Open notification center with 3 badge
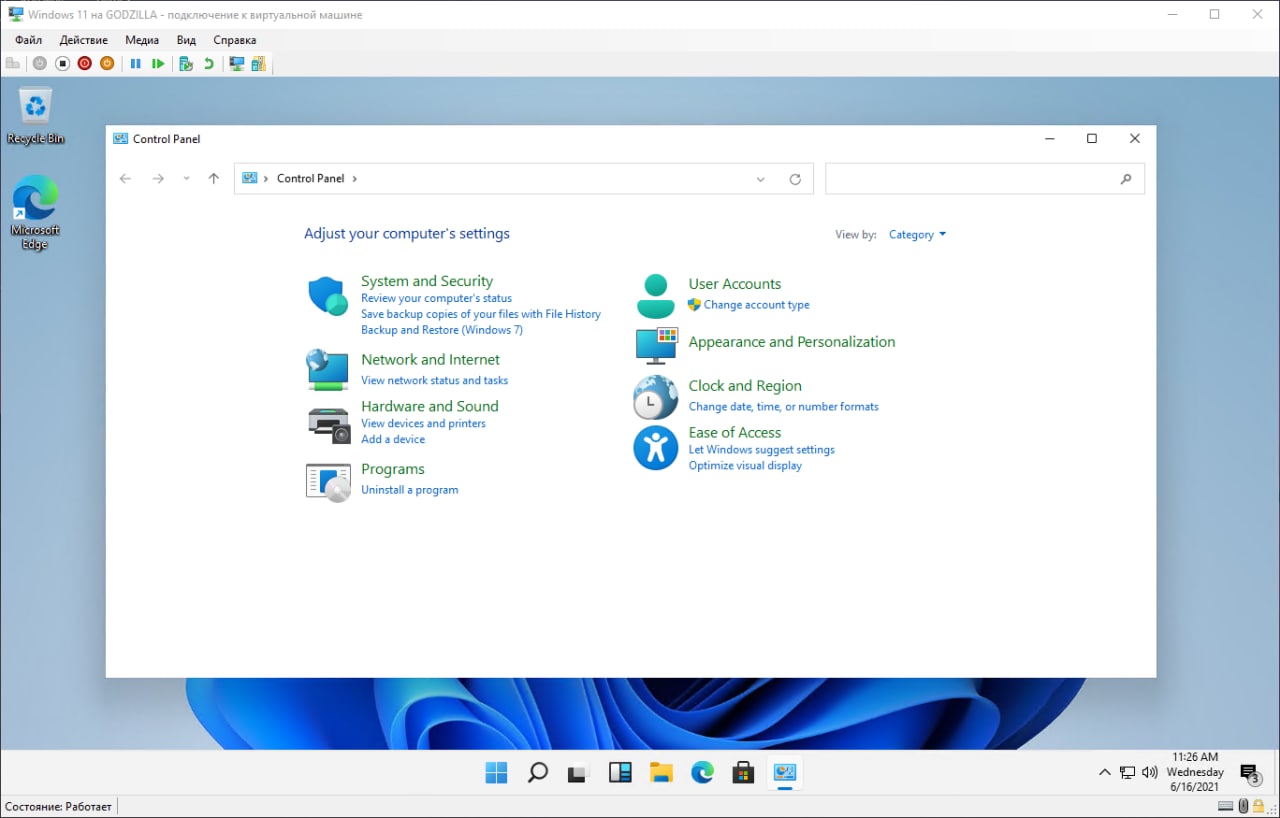1280x818 pixels. (1250, 773)
